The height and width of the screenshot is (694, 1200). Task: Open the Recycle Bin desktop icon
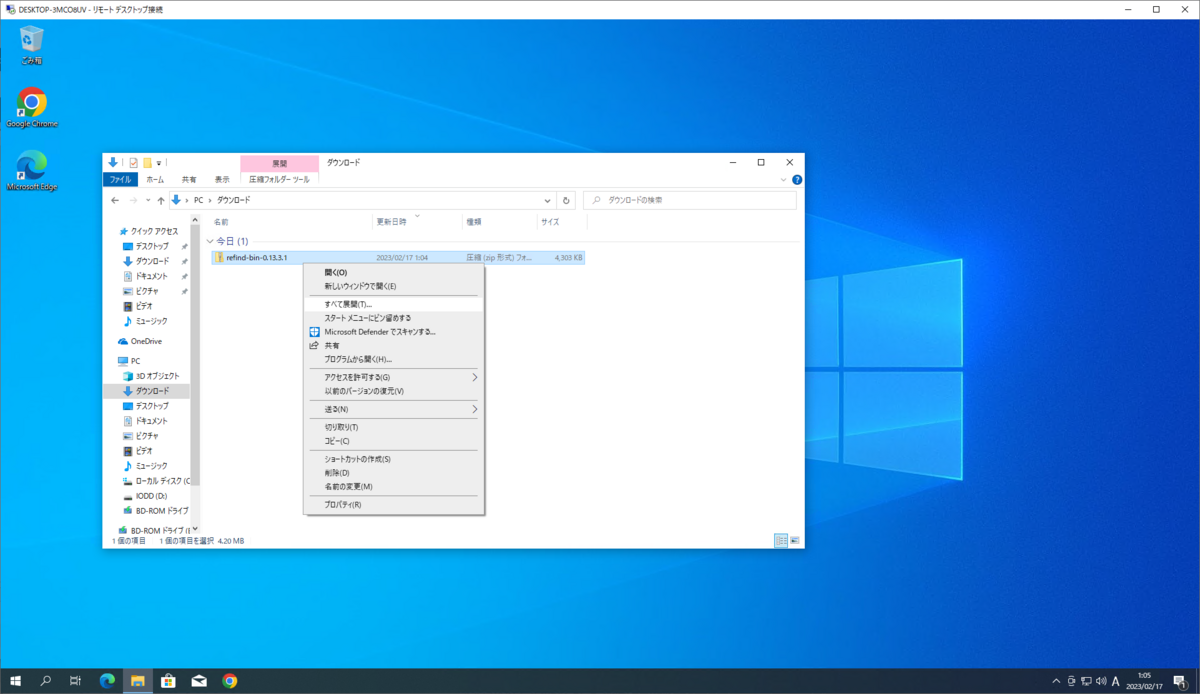click(32, 44)
